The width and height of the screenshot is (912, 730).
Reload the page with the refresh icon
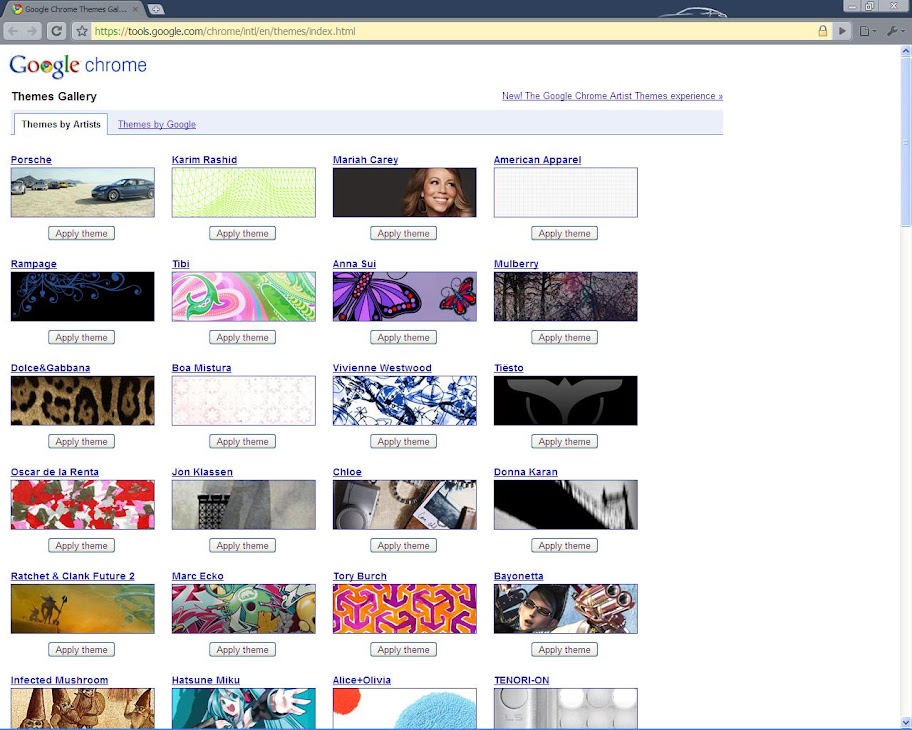click(56, 31)
